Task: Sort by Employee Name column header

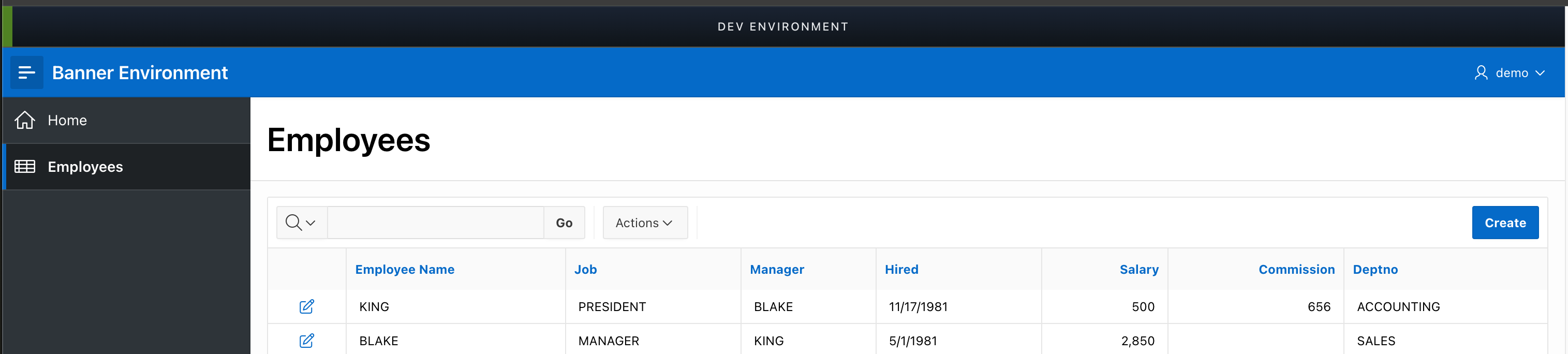Action: pyautogui.click(x=405, y=270)
